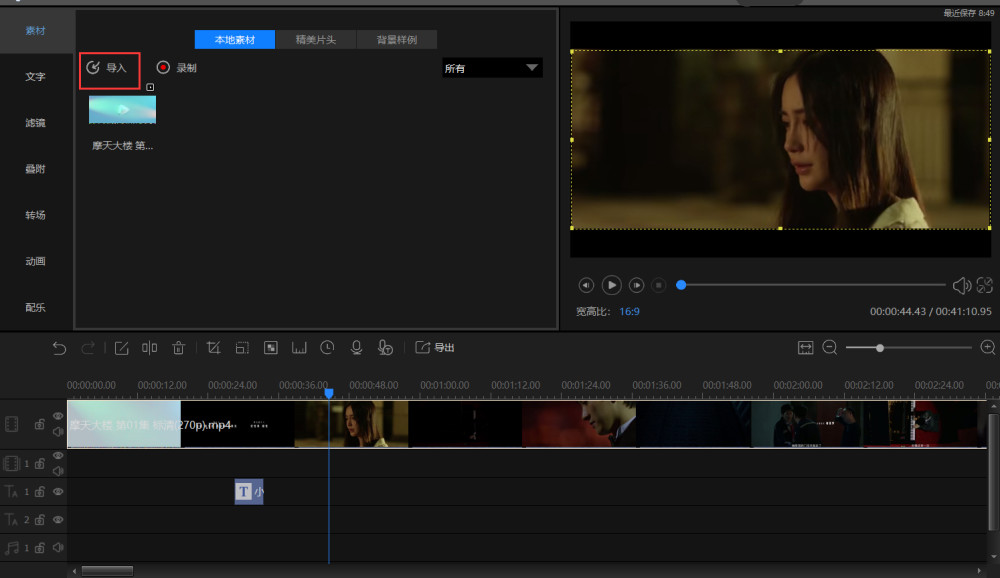Click the timeline zoom slider handle
The image size is (1000, 578).
click(x=879, y=348)
